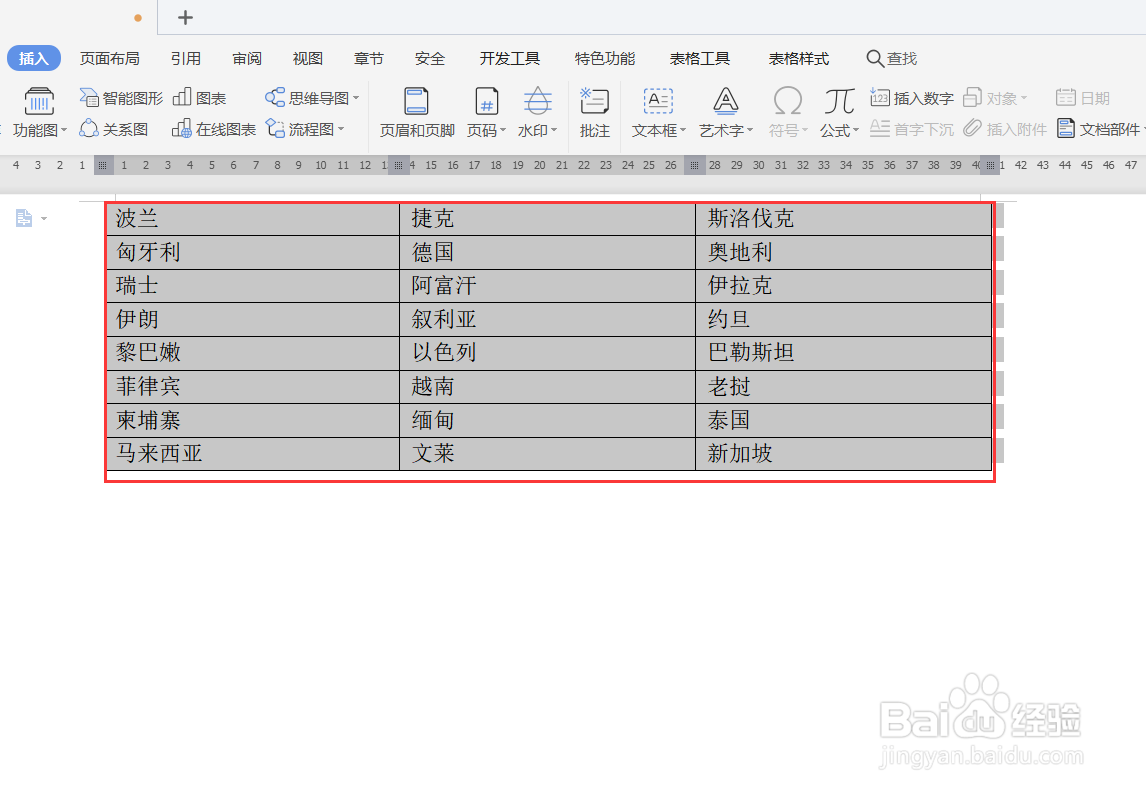The width and height of the screenshot is (1146, 795).
Task: Expand the 公式 dropdown arrow
Action: [x=856, y=130]
